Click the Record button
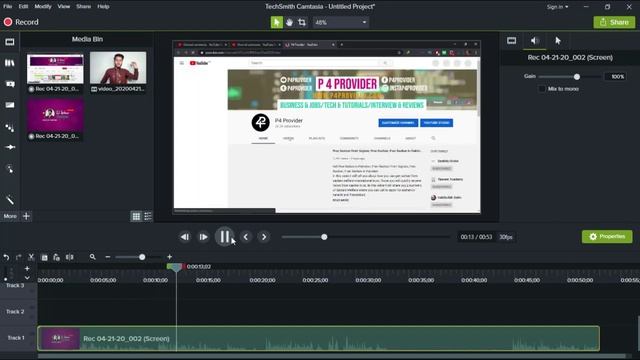This screenshot has height=360, width=640. (21, 22)
